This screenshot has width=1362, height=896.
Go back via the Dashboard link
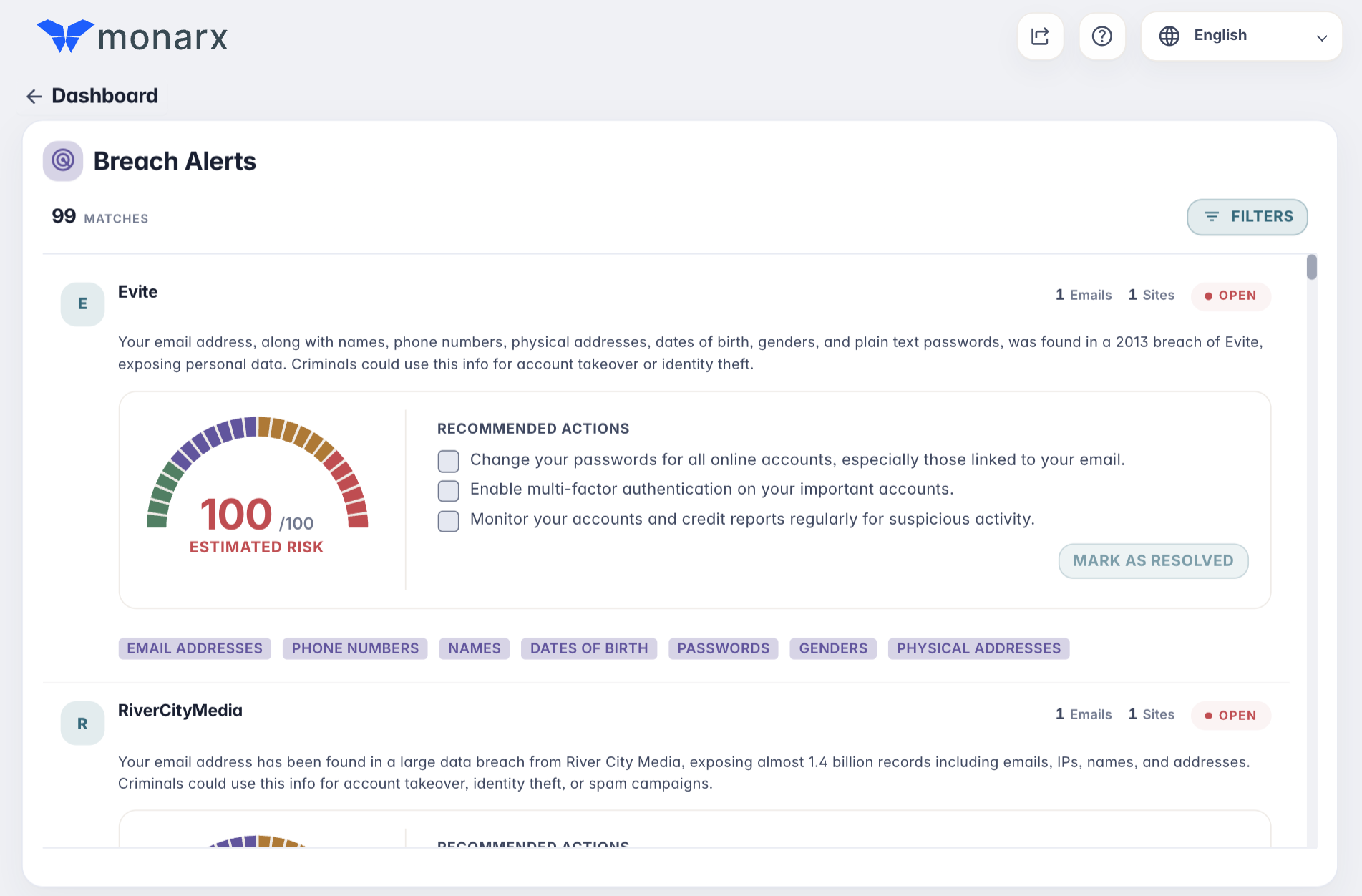click(104, 96)
